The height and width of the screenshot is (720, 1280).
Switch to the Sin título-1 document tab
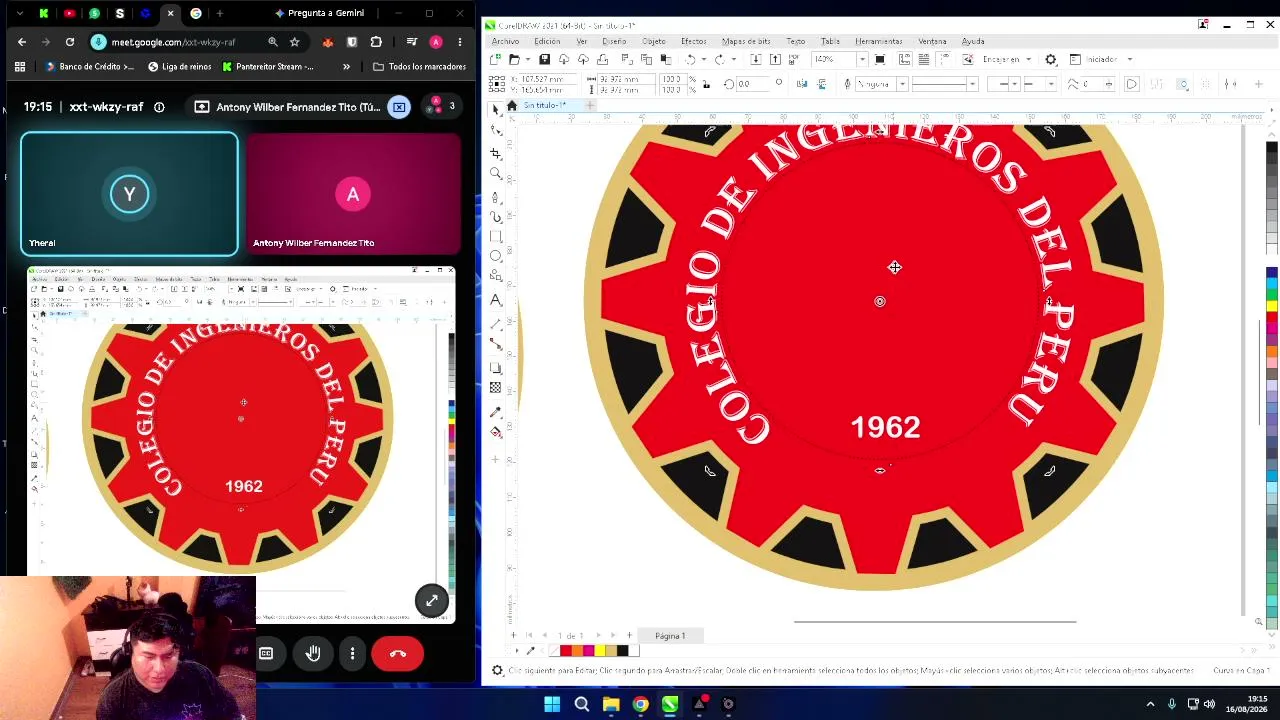[545, 105]
